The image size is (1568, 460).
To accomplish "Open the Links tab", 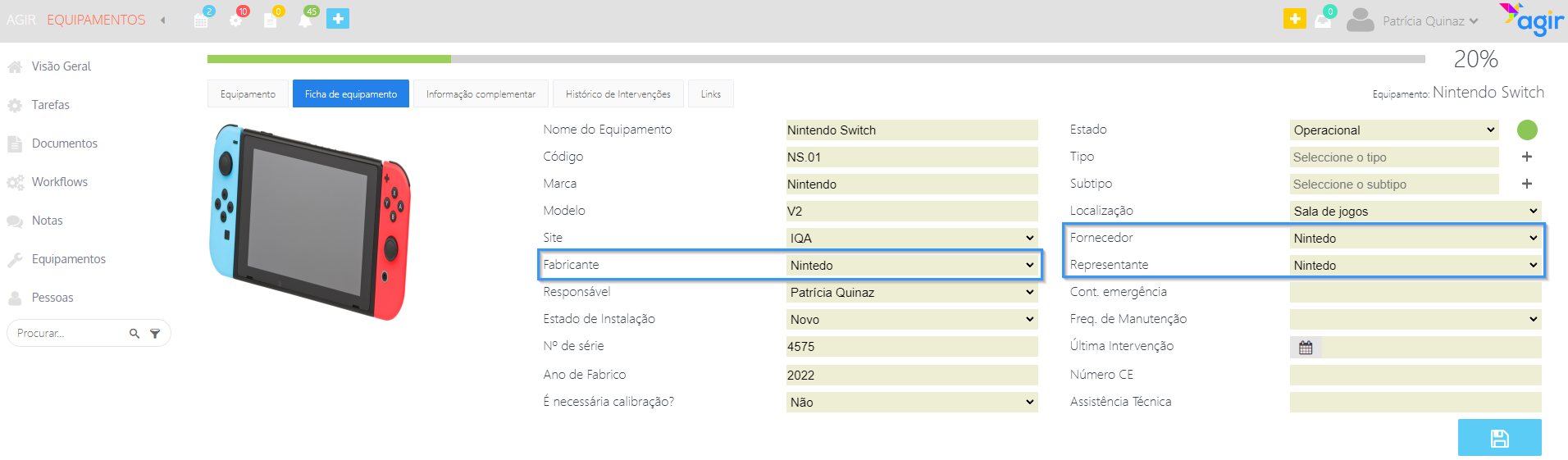I will click(x=710, y=94).
